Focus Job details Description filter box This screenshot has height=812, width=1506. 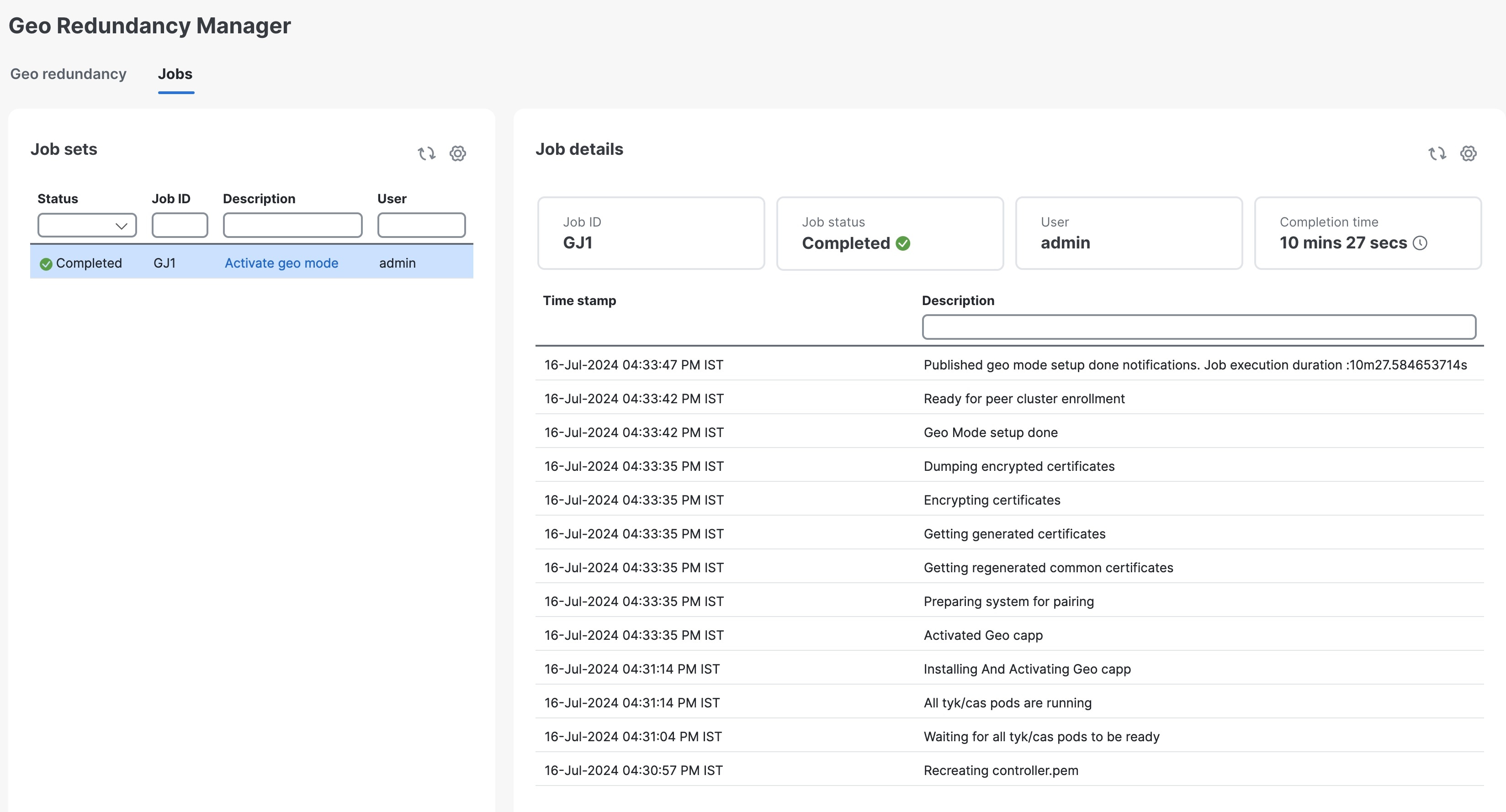tap(1198, 327)
